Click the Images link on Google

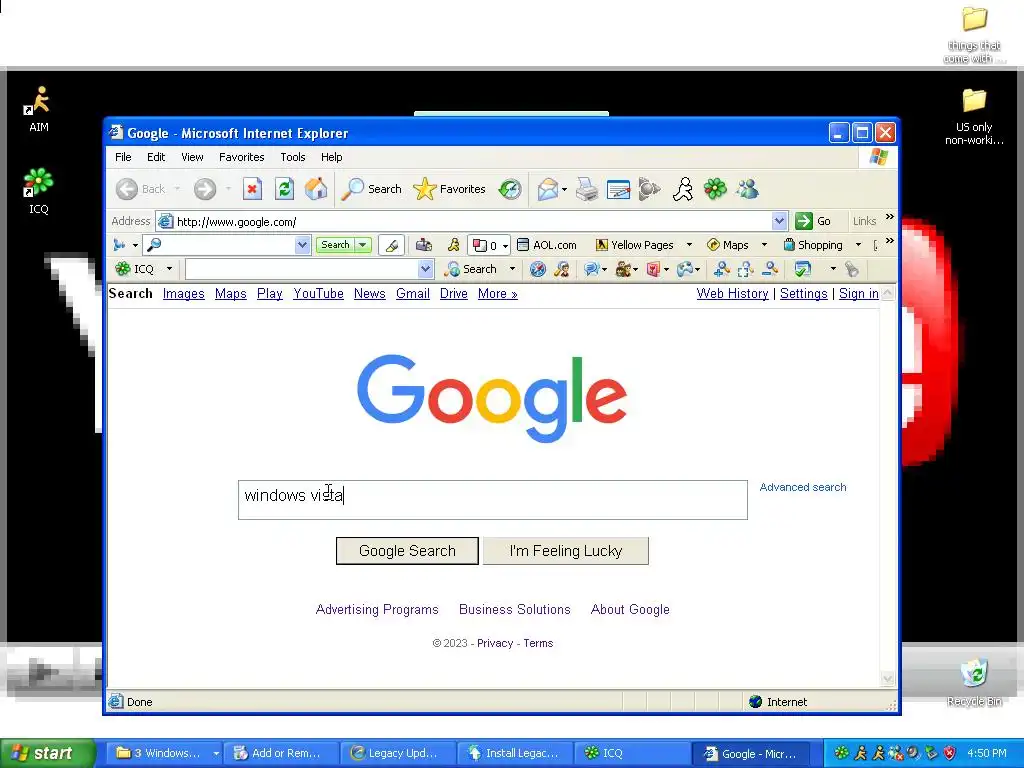(184, 294)
